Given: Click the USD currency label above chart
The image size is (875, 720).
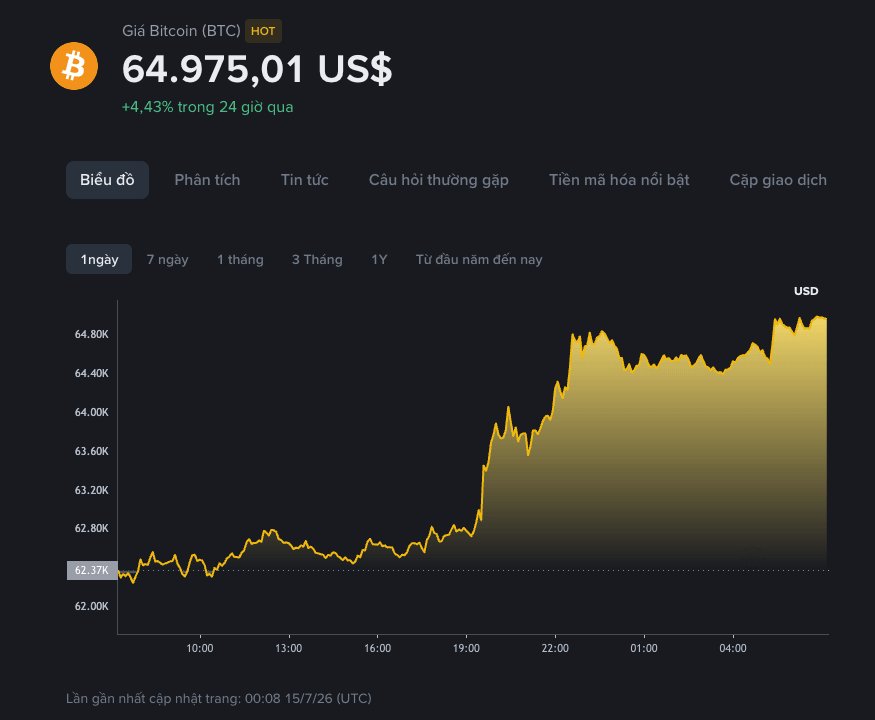Looking at the screenshot, I should pos(806,291).
